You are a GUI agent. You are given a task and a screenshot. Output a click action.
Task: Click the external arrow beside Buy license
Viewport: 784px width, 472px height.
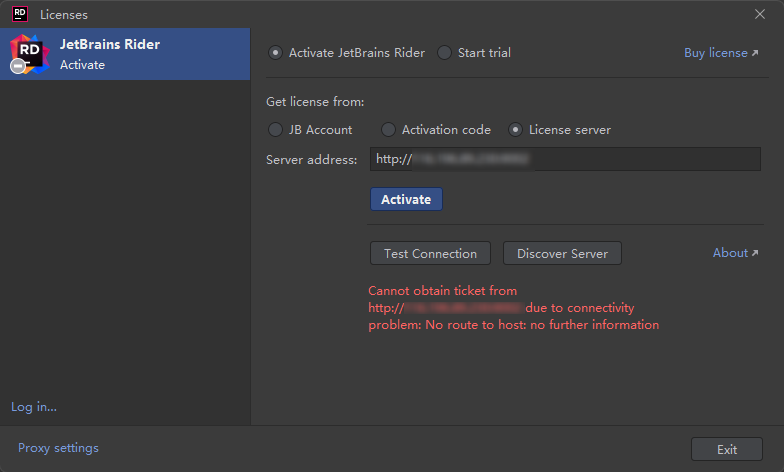pos(754,53)
